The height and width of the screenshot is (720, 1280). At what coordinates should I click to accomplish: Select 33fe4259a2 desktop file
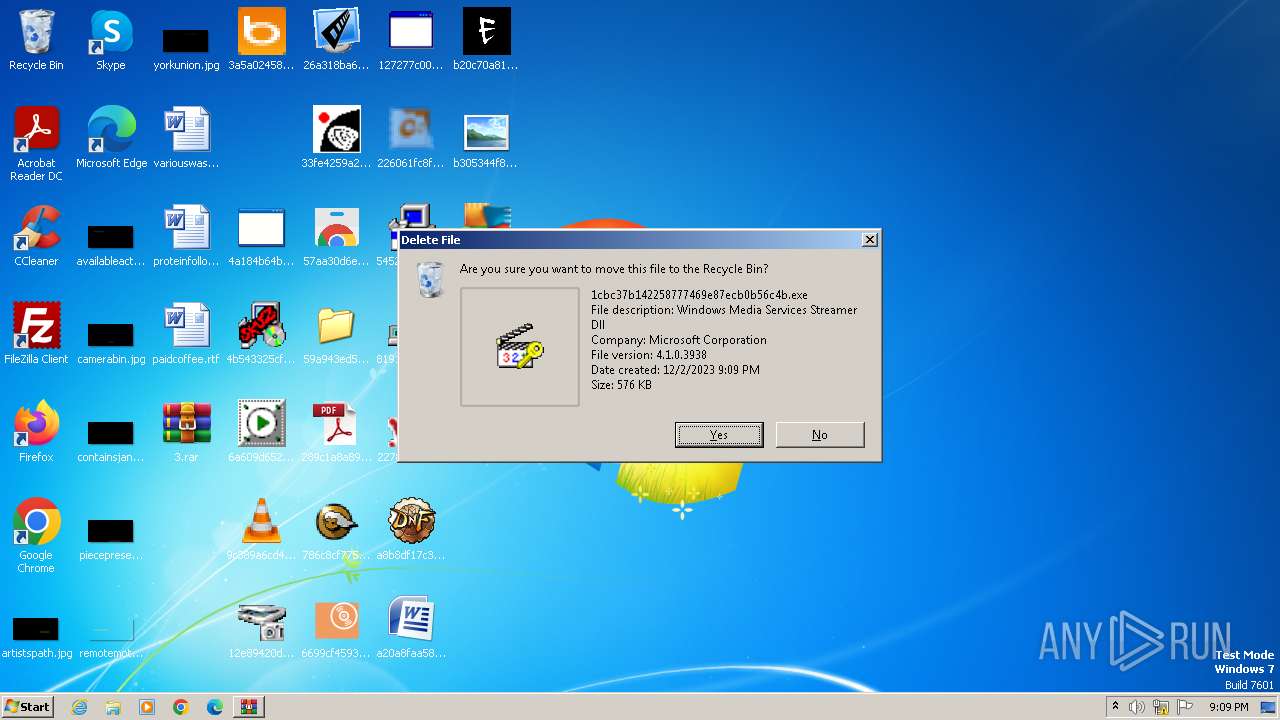pos(336,138)
